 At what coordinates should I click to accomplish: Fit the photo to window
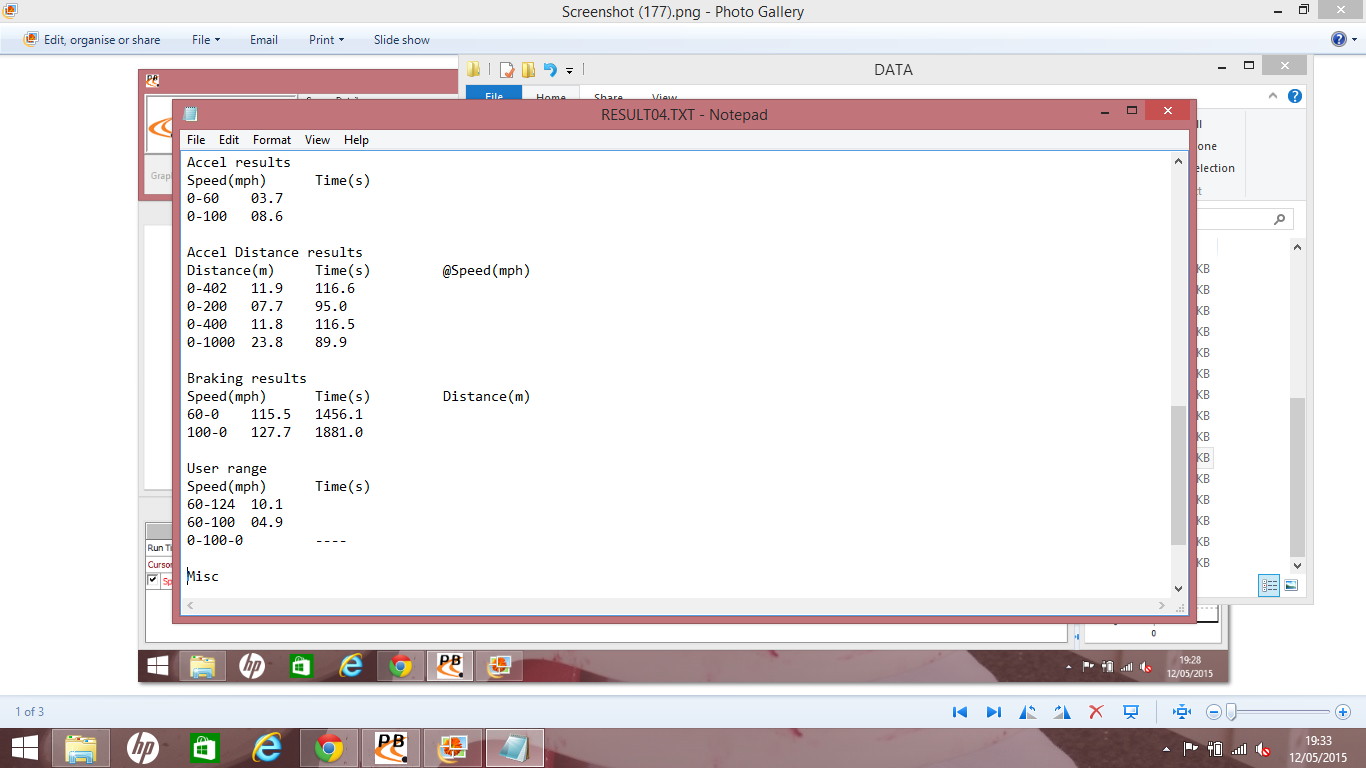click(x=1182, y=712)
